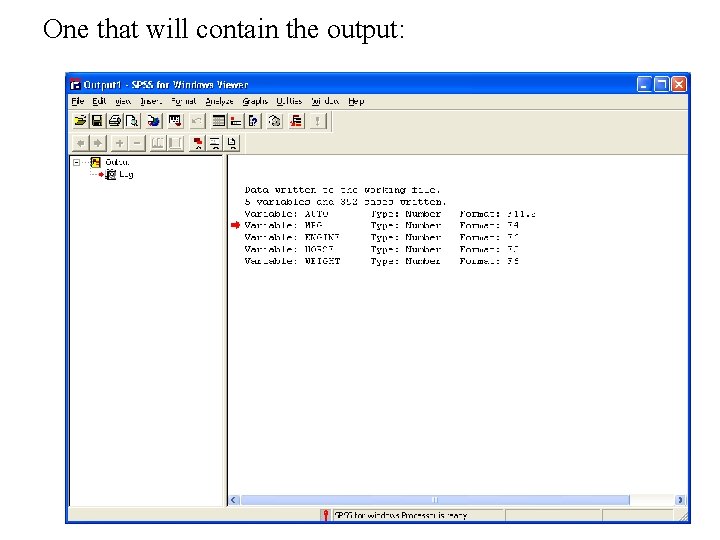Click the Insert Text toolbar icon

(231, 143)
